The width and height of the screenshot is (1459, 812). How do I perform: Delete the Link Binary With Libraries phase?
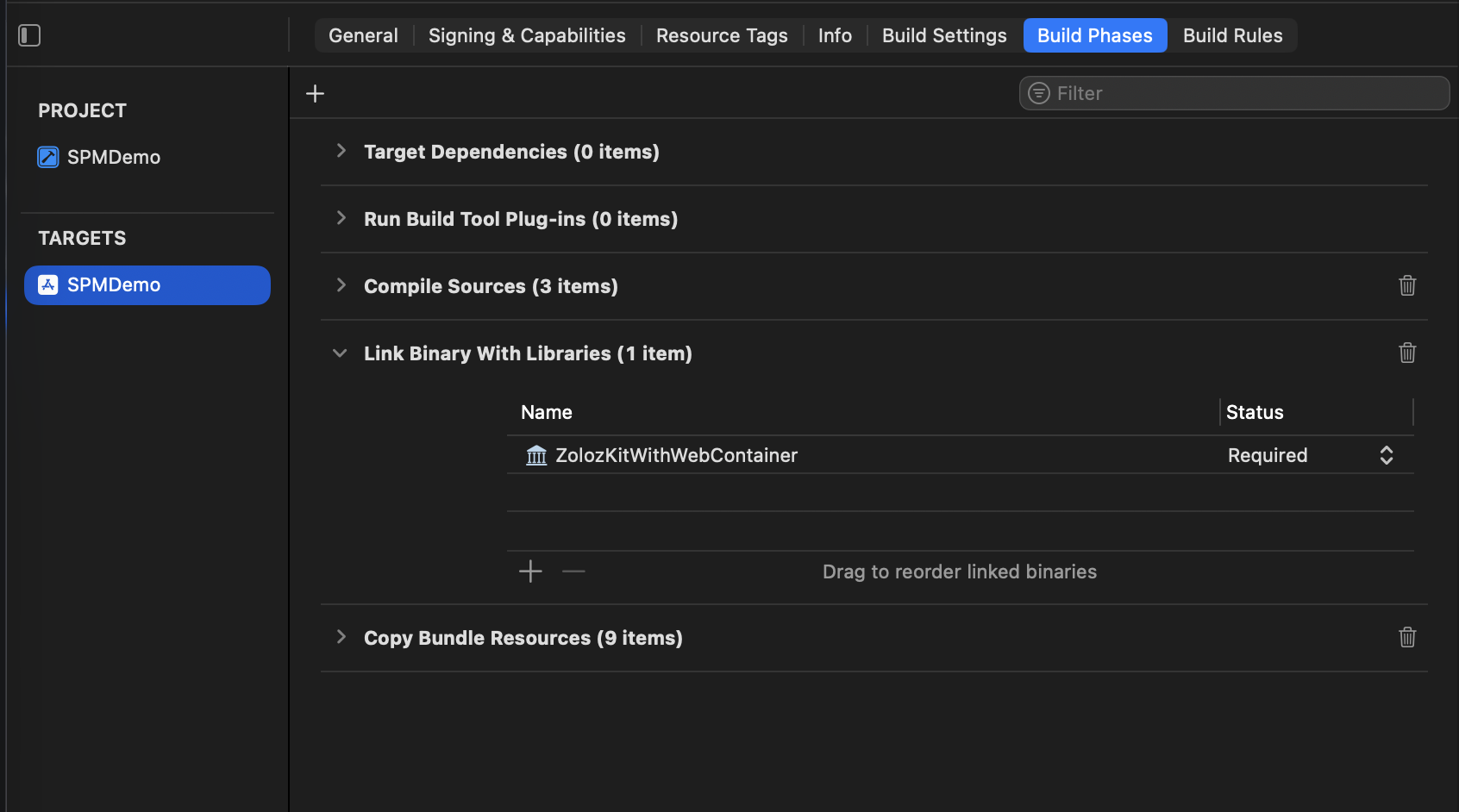tap(1407, 353)
